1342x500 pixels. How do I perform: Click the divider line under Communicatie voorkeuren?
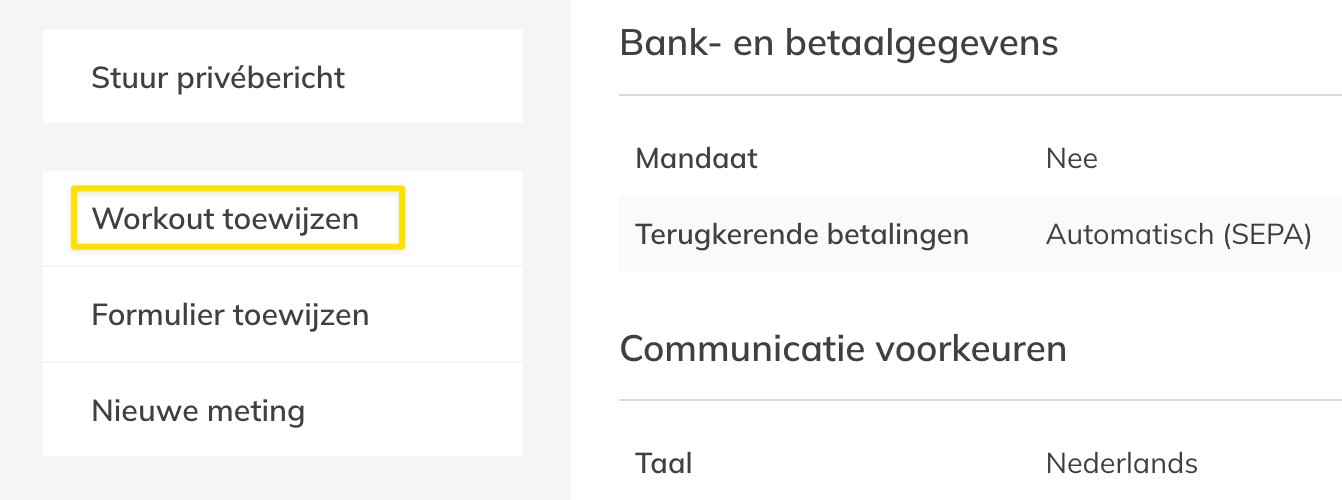click(980, 400)
